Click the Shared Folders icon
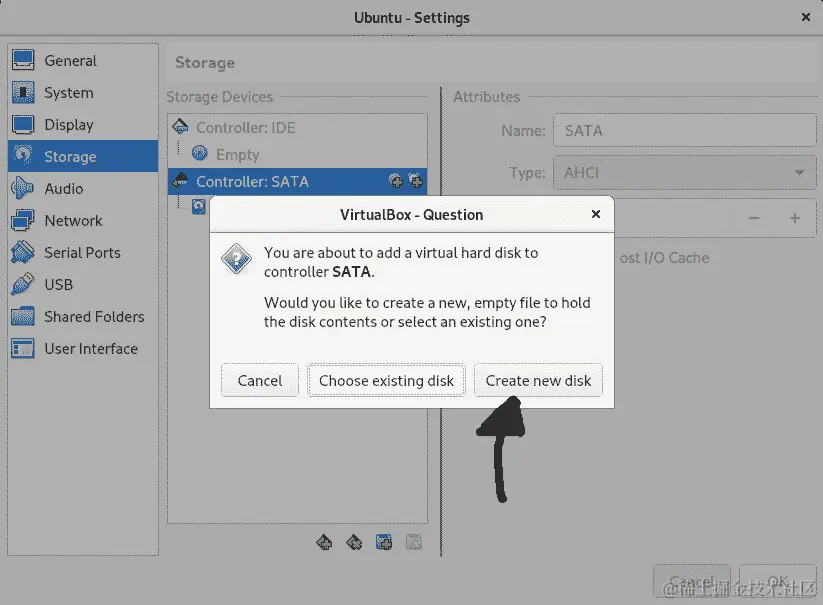Viewport: 823px width, 605px height. (x=23, y=316)
